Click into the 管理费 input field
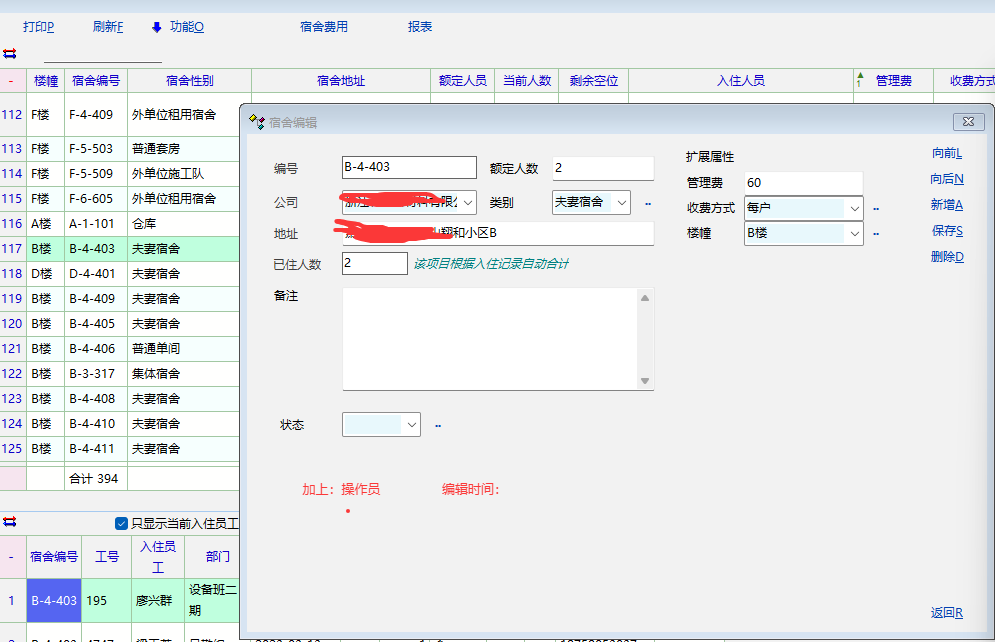The height and width of the screenshot is (642, 995). point(802,183)
